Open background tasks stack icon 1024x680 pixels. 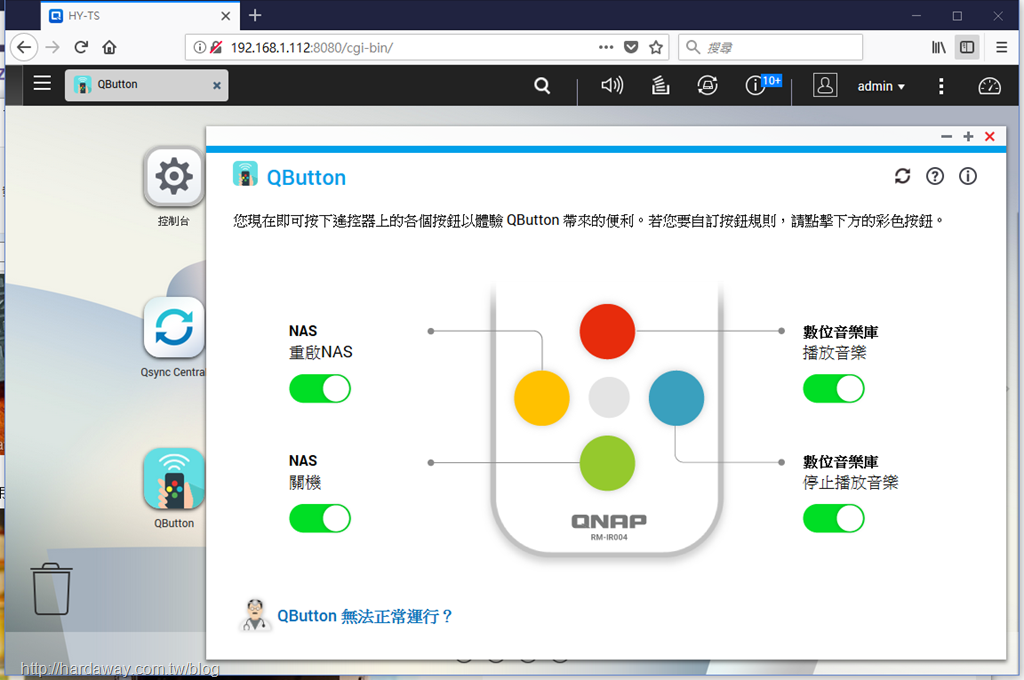pyautogui.click(x=660, y=85)
